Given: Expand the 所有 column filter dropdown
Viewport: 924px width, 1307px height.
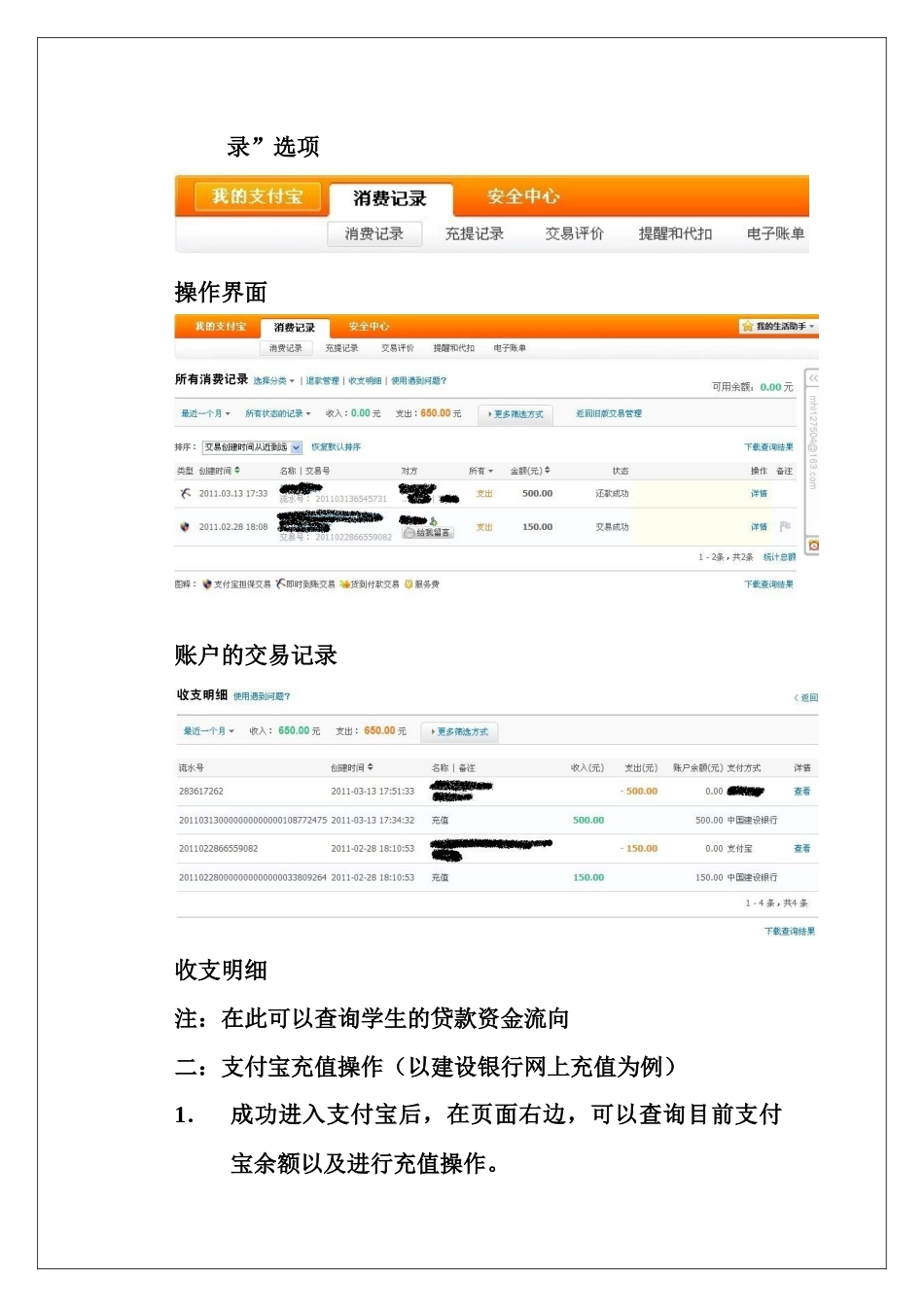Looking at the screenshot, I should pyautogui.click(x=480, y=471).
